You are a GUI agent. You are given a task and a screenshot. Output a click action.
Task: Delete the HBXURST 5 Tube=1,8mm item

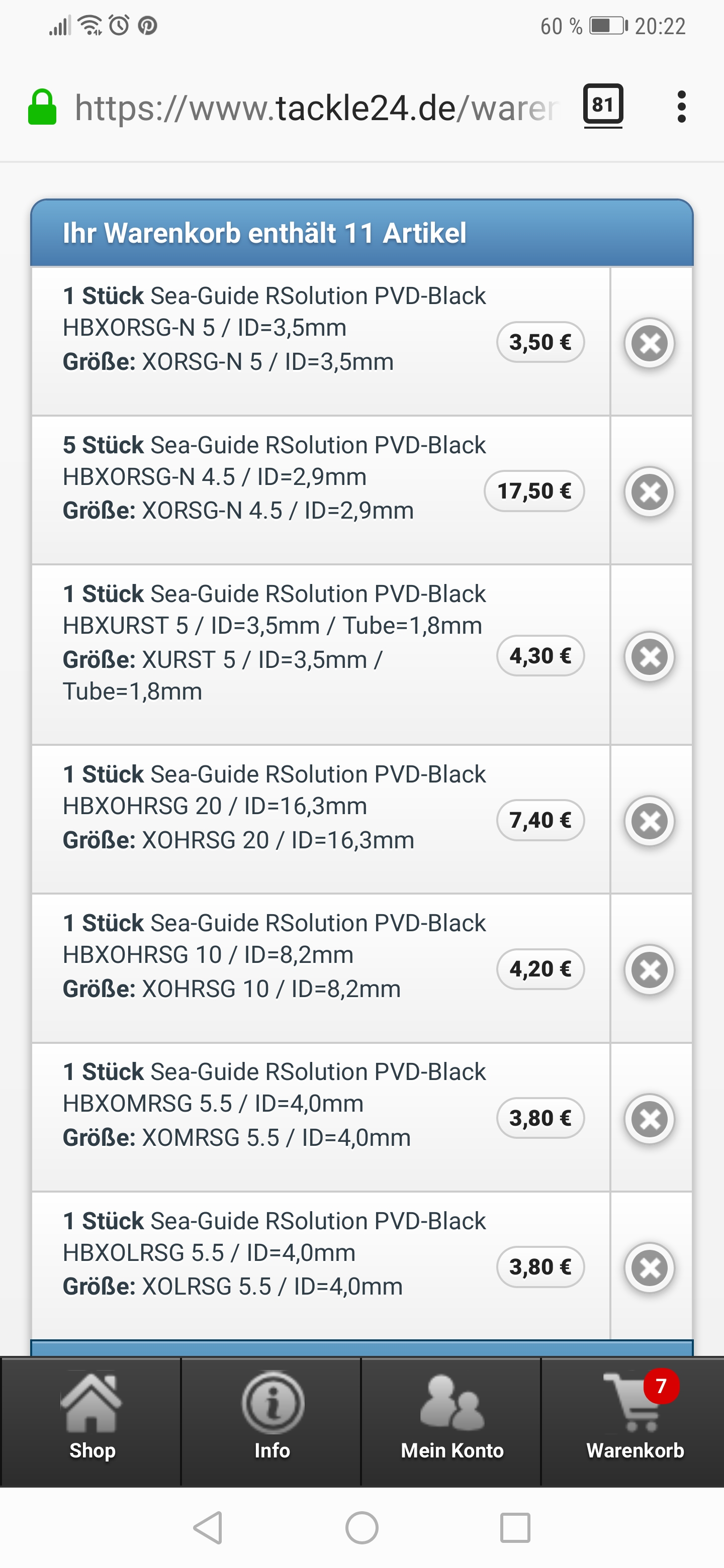click(650, 656)
